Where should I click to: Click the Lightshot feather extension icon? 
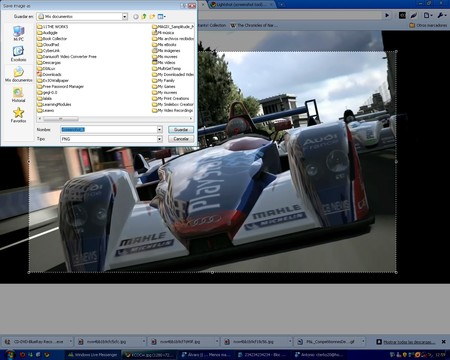click(414, 15)
